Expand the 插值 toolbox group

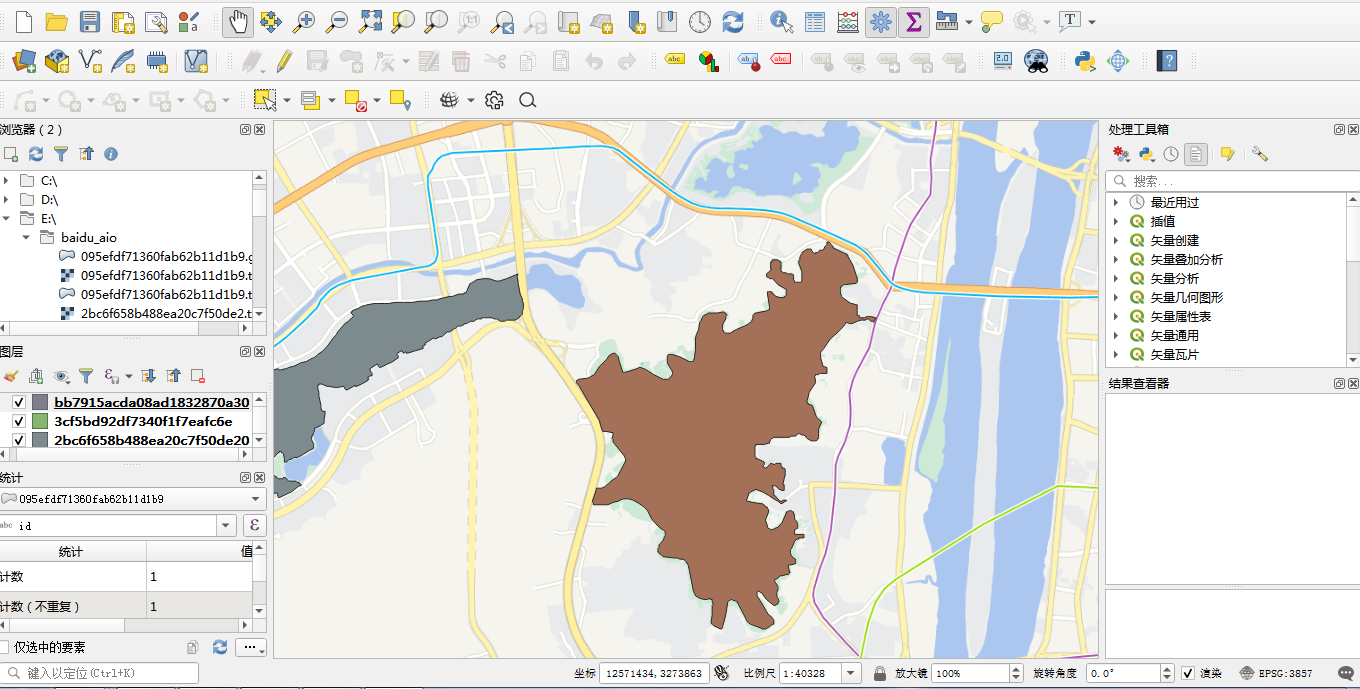pos(1116,221)
